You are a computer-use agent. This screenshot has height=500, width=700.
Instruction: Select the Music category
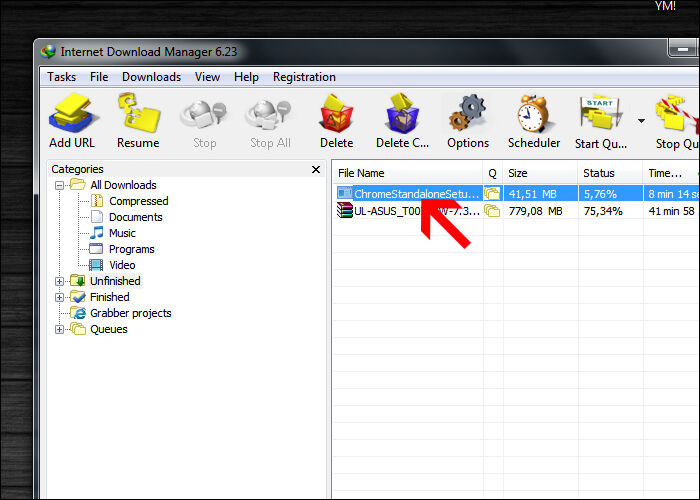(x=122, y=233)
